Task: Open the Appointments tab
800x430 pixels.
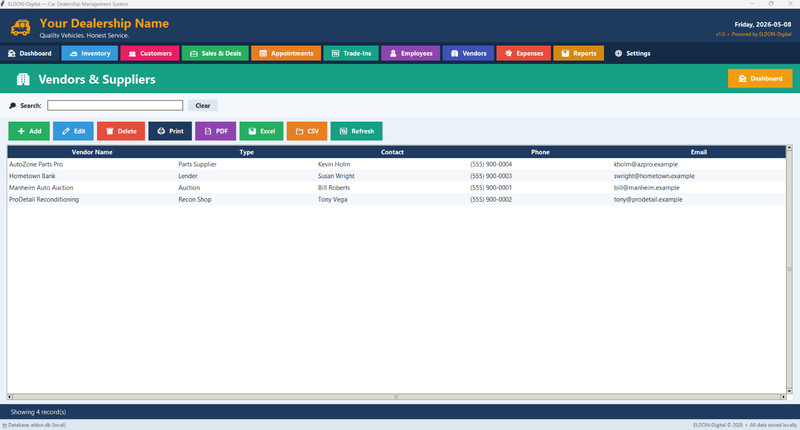Action: click(x=286, y=54)
